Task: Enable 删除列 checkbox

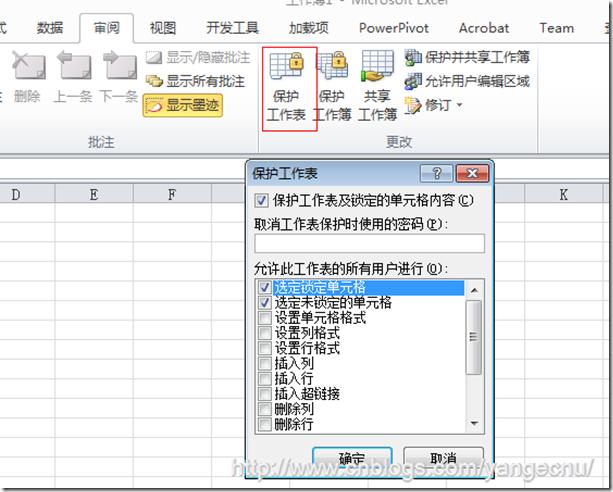Action: pos(265,409)
